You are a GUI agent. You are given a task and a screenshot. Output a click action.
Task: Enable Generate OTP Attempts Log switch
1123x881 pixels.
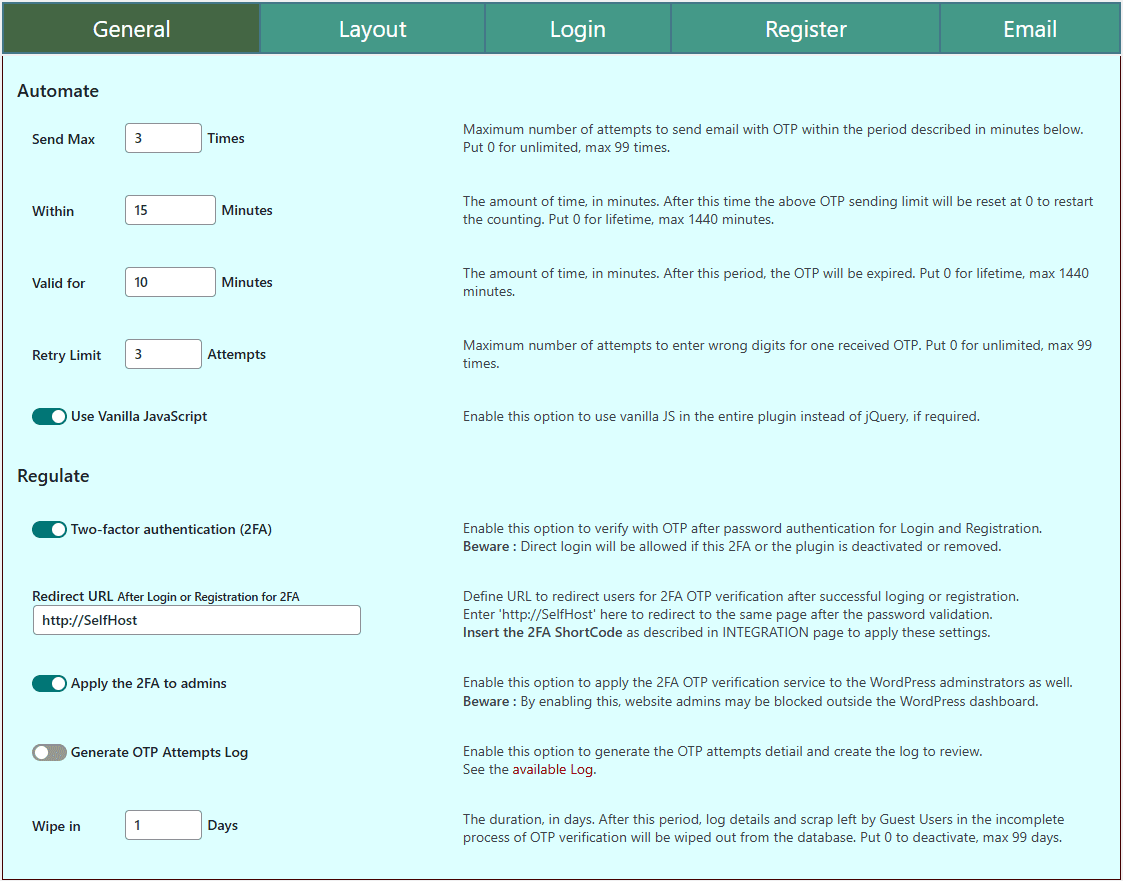click(49, 752)
